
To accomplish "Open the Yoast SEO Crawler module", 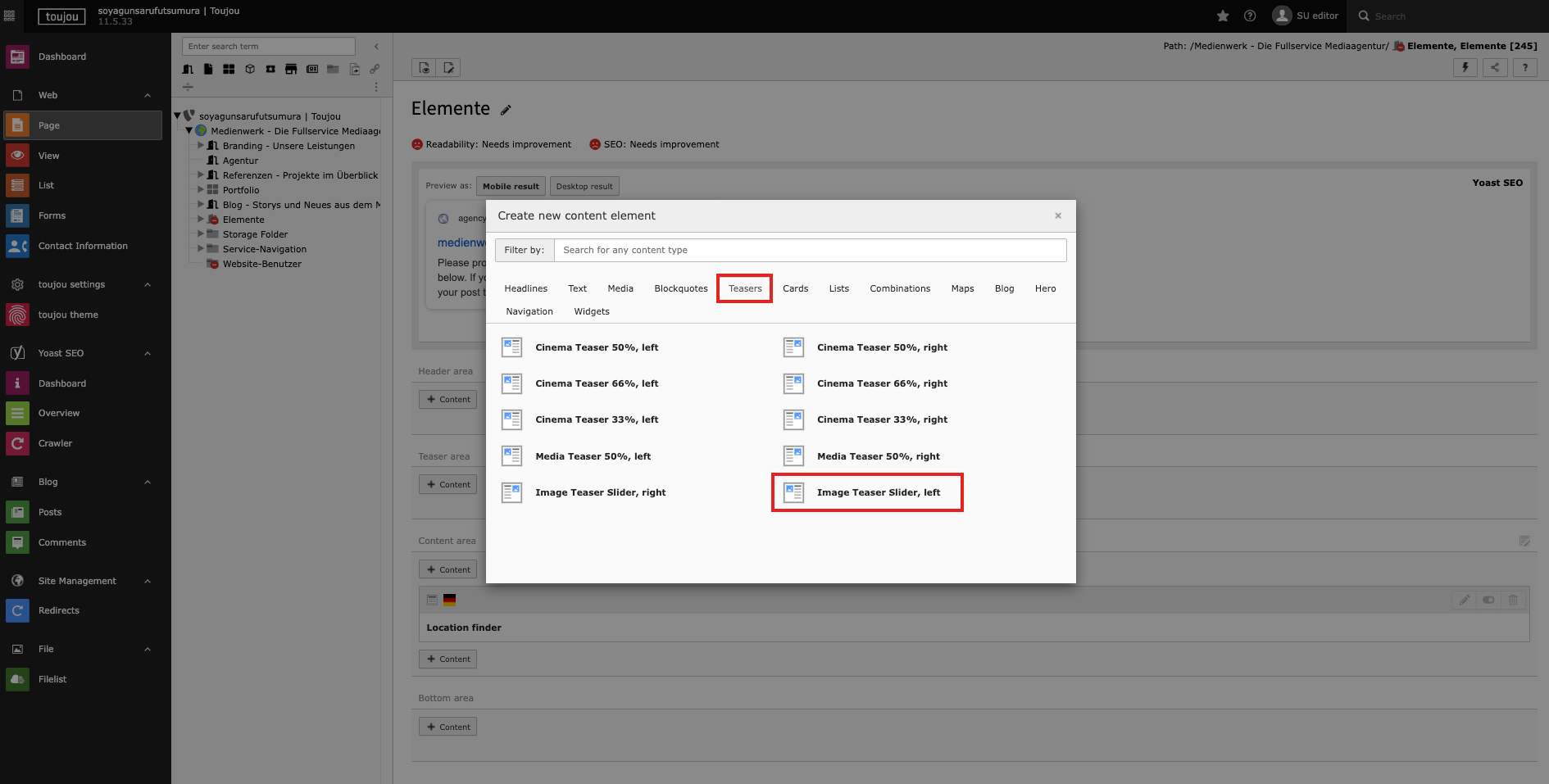I will tap(55, 443).
